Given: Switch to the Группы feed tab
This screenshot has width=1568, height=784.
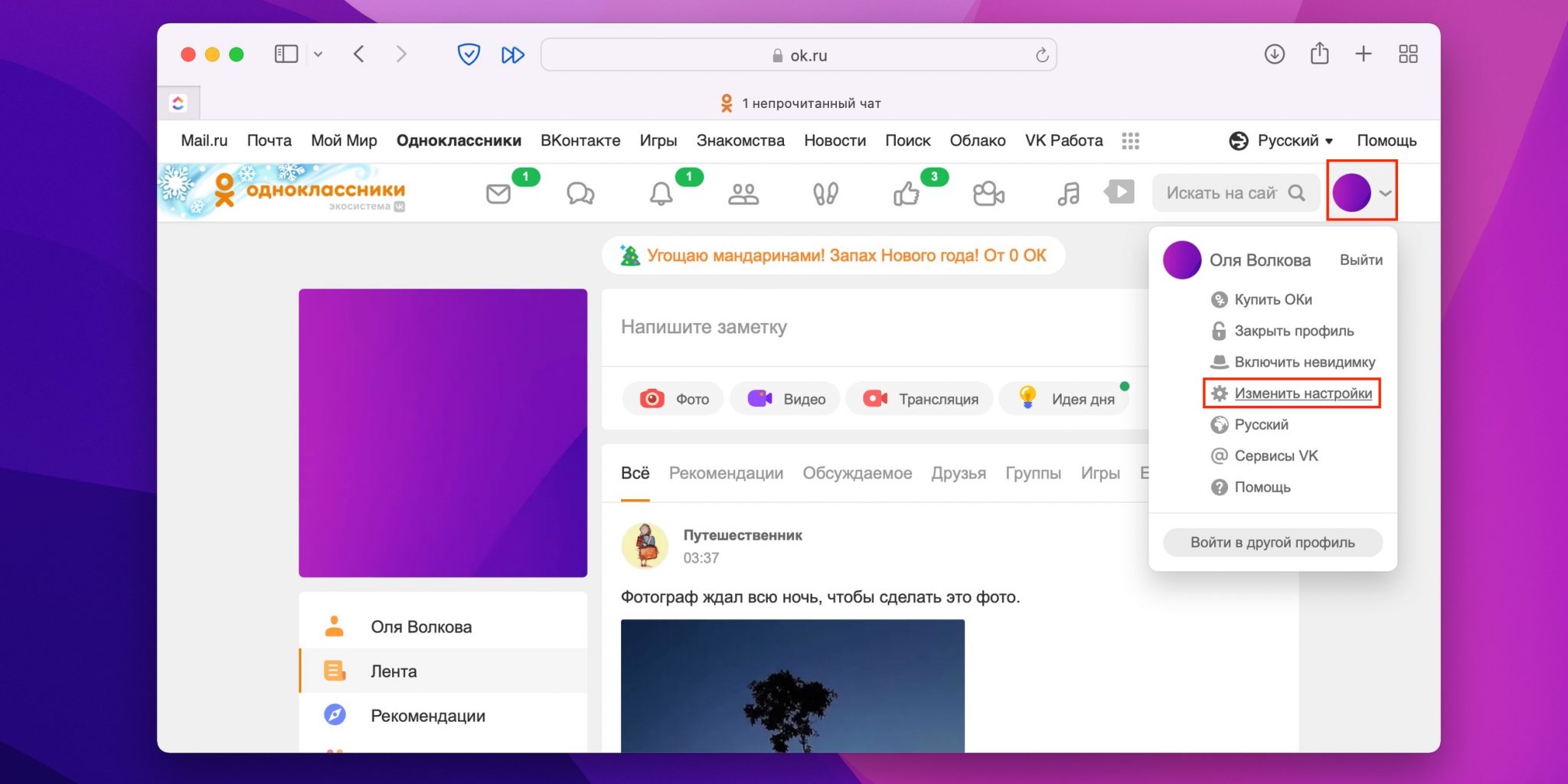Looking at the screenshot, I should (1033, 473).
